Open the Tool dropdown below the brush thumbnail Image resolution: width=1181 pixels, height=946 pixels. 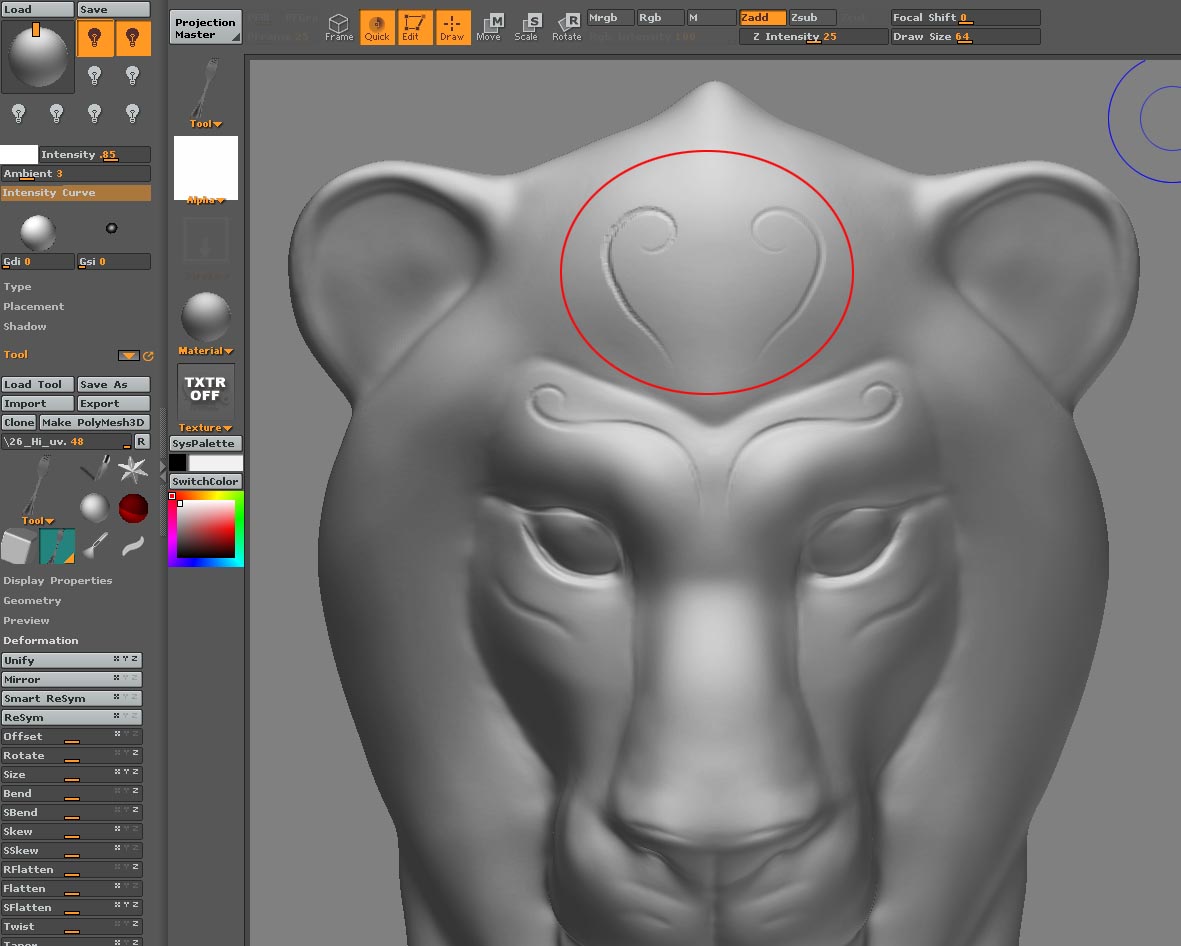click(x=206, y=124)
